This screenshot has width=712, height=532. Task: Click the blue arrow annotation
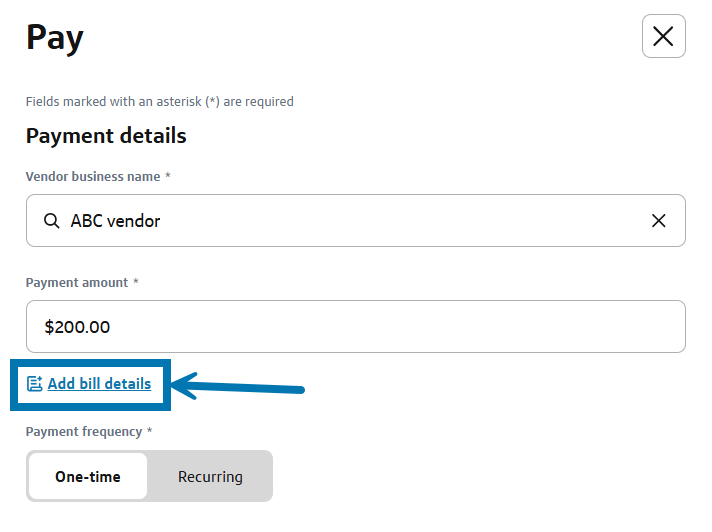click(x=240, y=385)
